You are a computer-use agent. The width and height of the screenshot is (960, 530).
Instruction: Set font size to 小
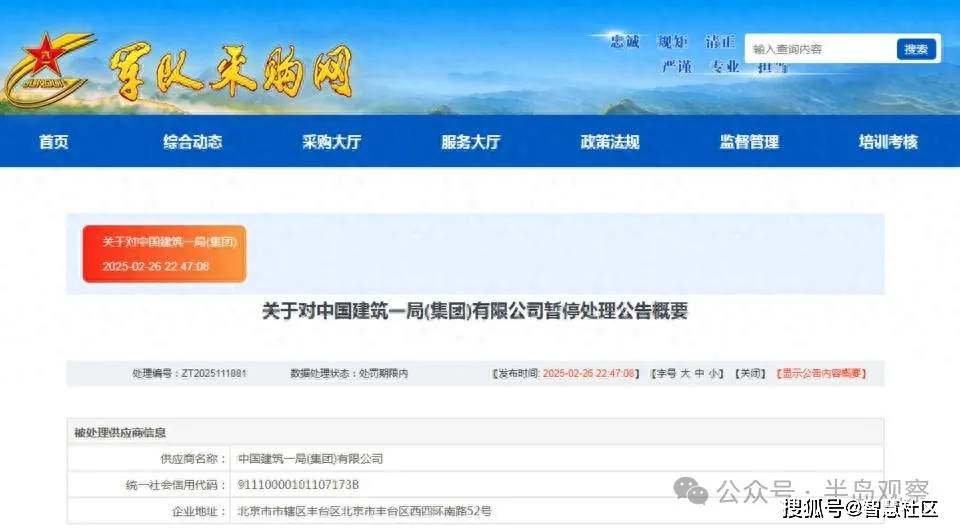(x=713, y=373)
